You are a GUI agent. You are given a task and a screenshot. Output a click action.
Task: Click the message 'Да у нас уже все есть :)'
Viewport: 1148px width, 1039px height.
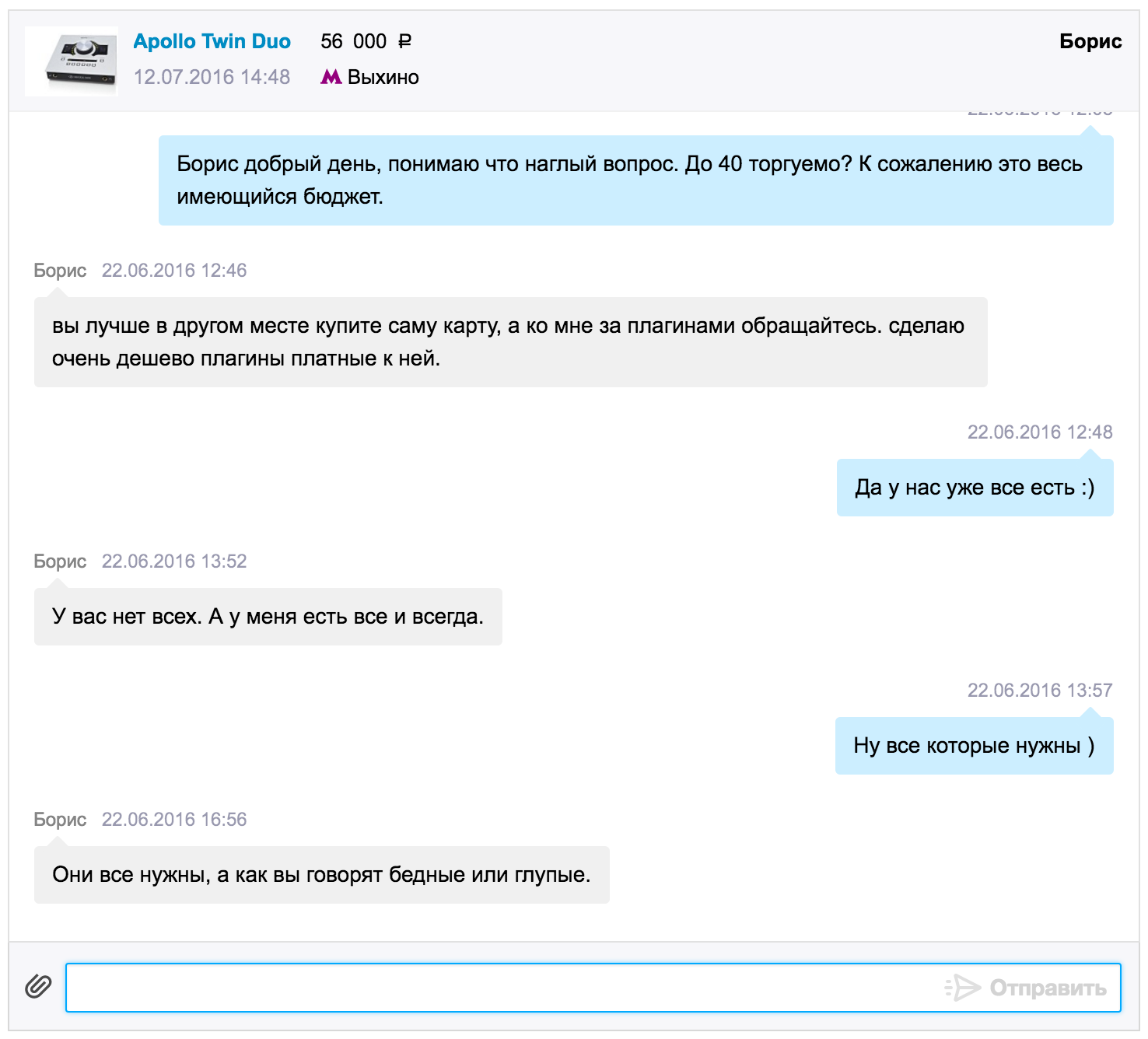pos(975,488)
